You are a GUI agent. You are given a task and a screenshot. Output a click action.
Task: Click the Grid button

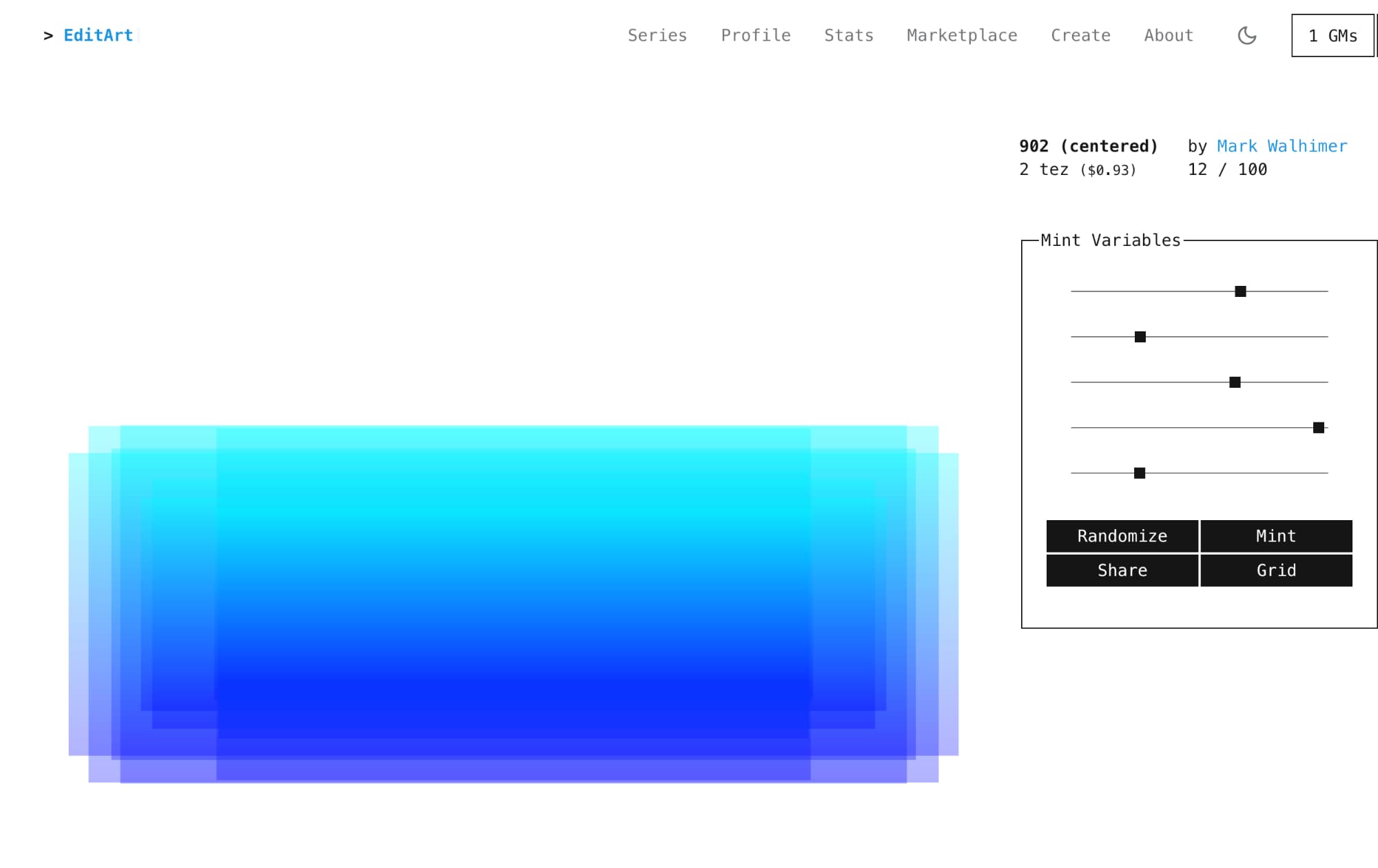1275,570
